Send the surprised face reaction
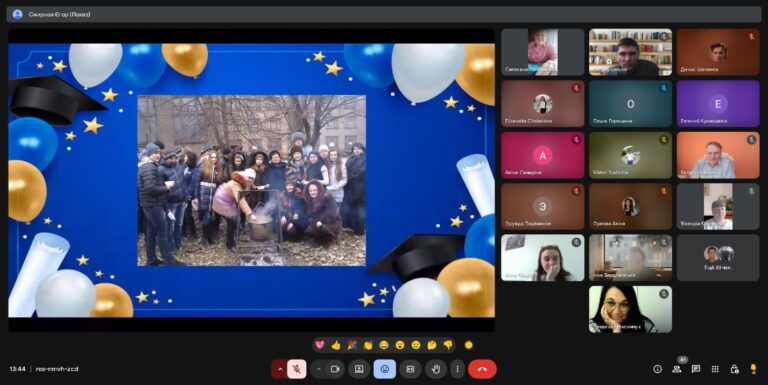Image resolution: width=768 pixels, height=385 pixels. tap(400, 345)
